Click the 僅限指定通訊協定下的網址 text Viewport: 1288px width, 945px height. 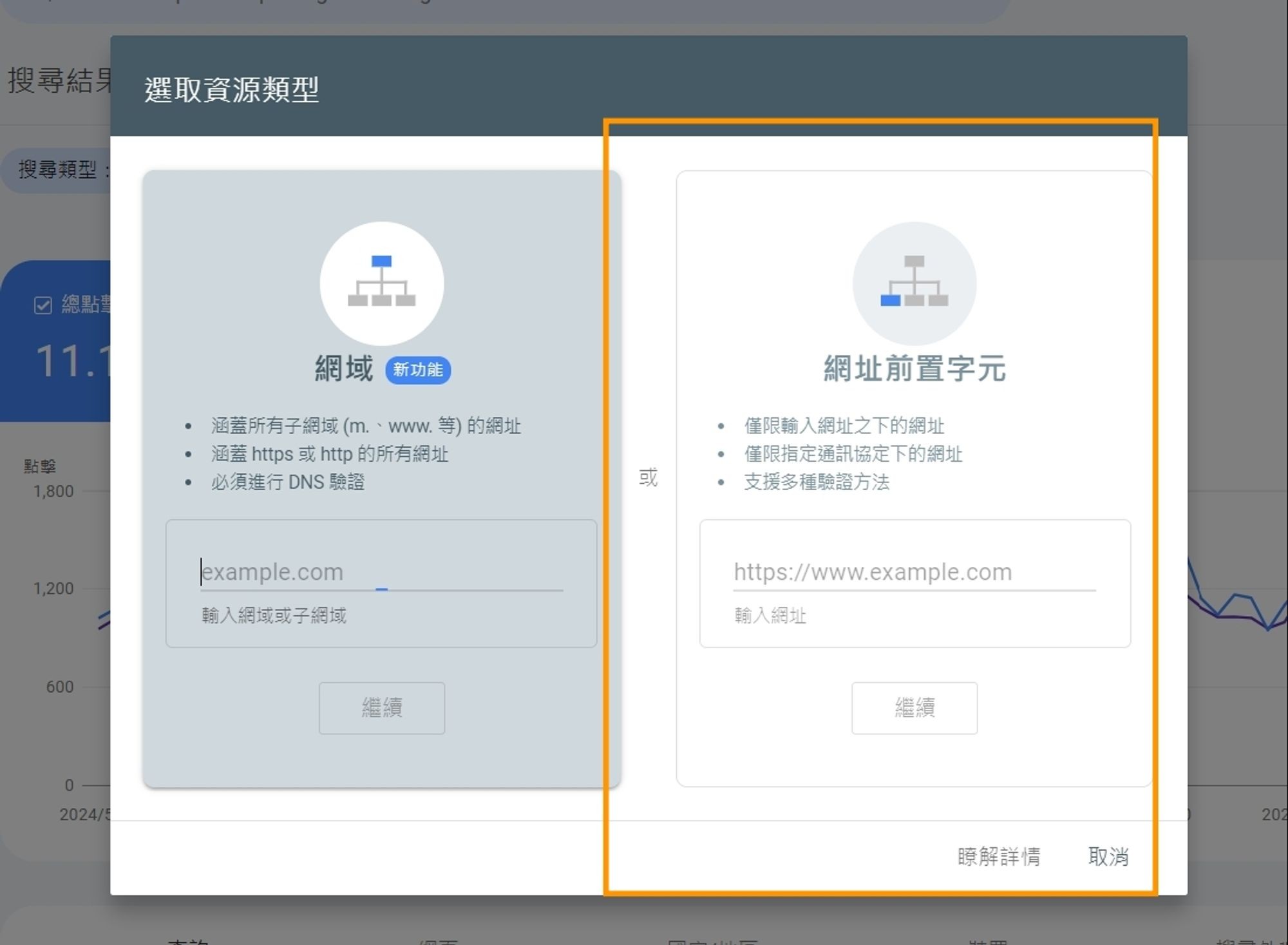coord(853,454)
